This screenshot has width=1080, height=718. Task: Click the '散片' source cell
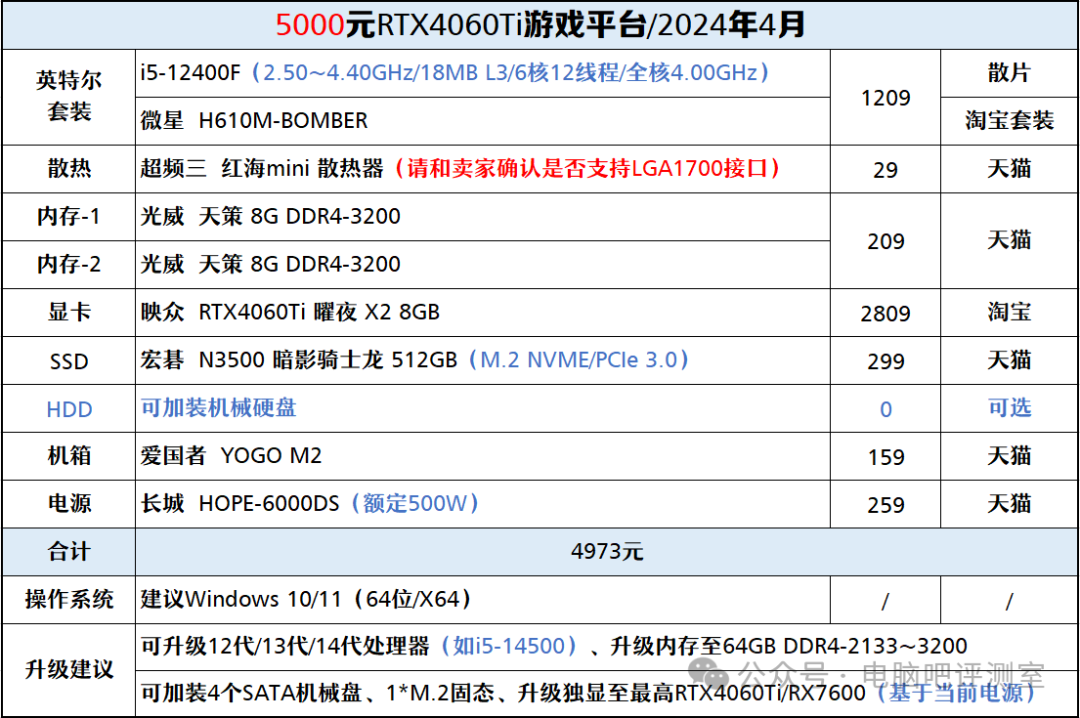[1009, 73]
